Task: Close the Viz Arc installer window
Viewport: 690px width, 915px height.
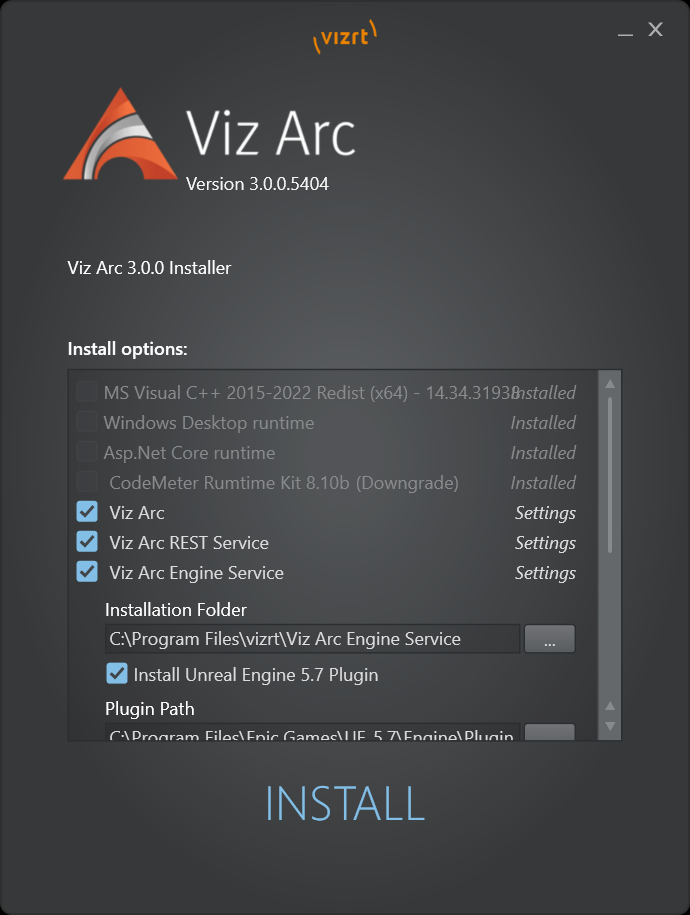Action: click(656, 29)
